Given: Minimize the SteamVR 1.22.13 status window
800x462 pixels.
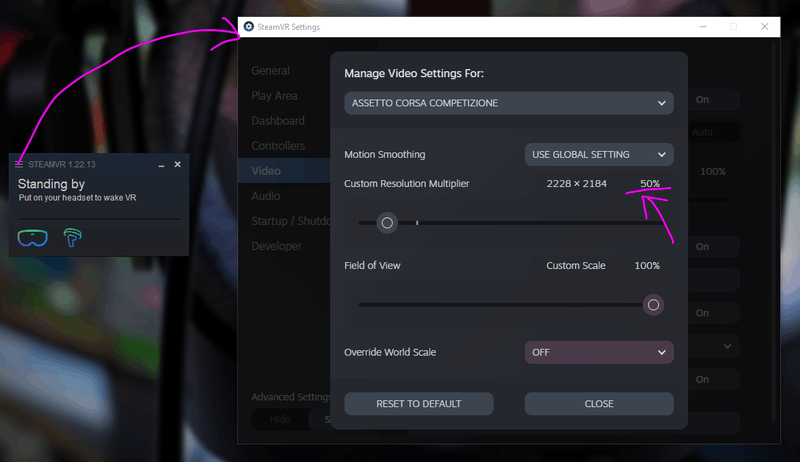Looking at the screenshot, I should pyautogui.click(x=161, y=165).
